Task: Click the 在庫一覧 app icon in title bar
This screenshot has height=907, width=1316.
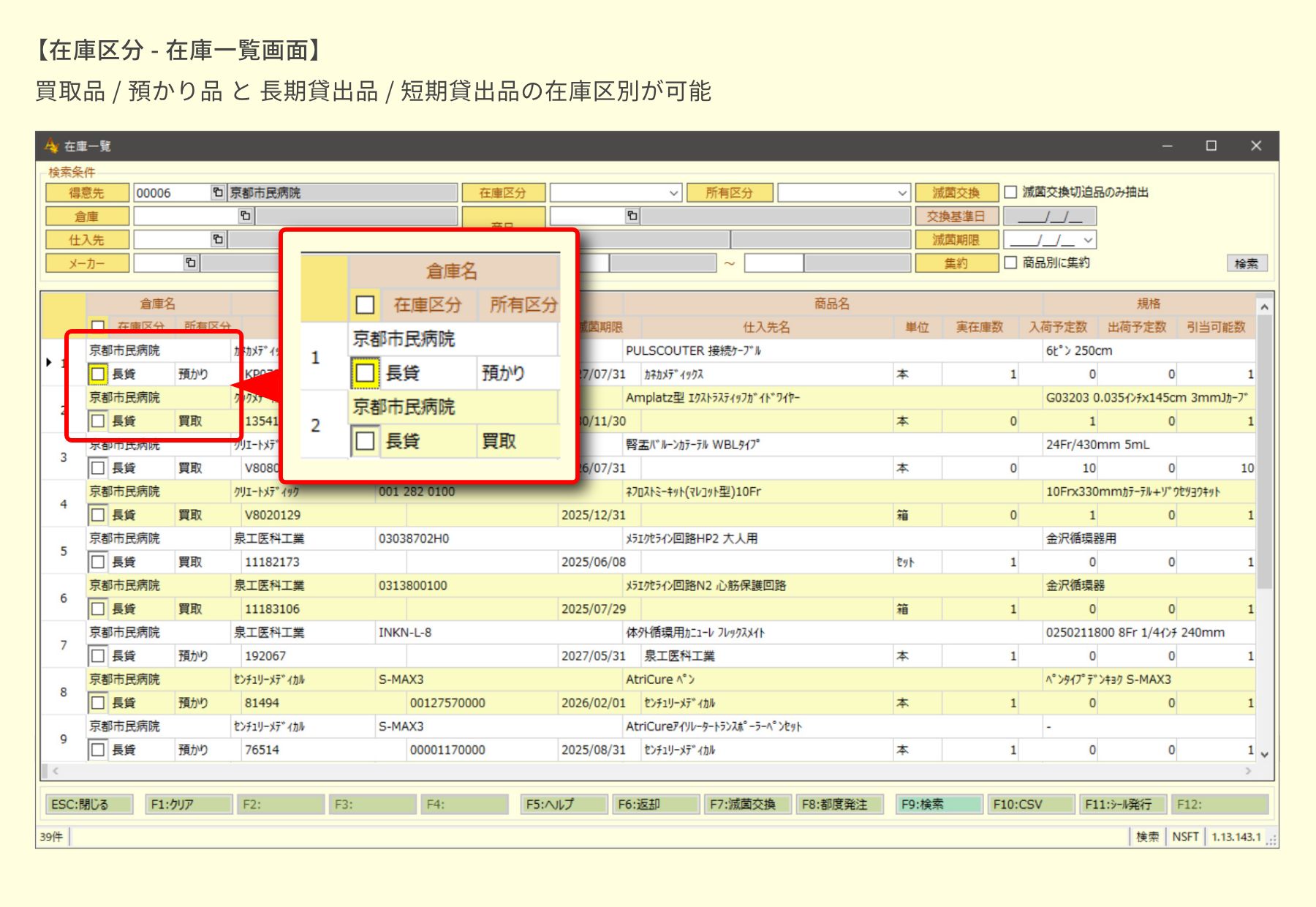Action: click(x=51, y=146)
